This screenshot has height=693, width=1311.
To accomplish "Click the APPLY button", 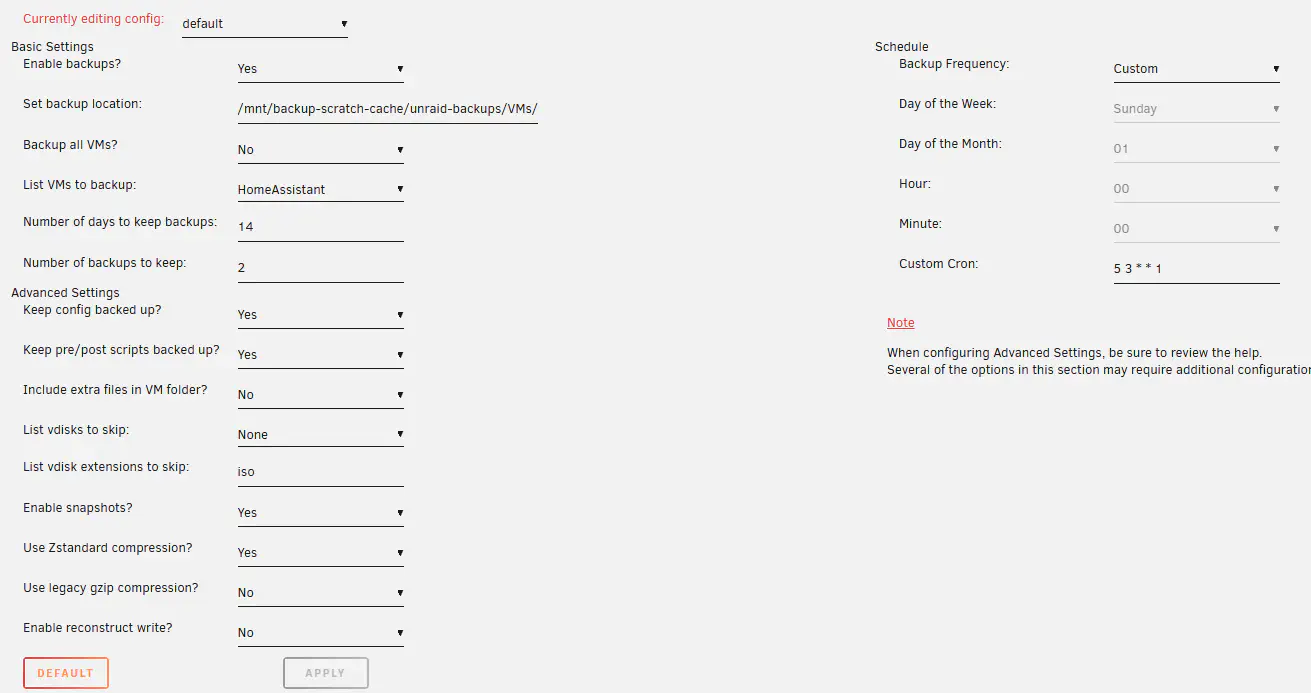I will (325, 672).
